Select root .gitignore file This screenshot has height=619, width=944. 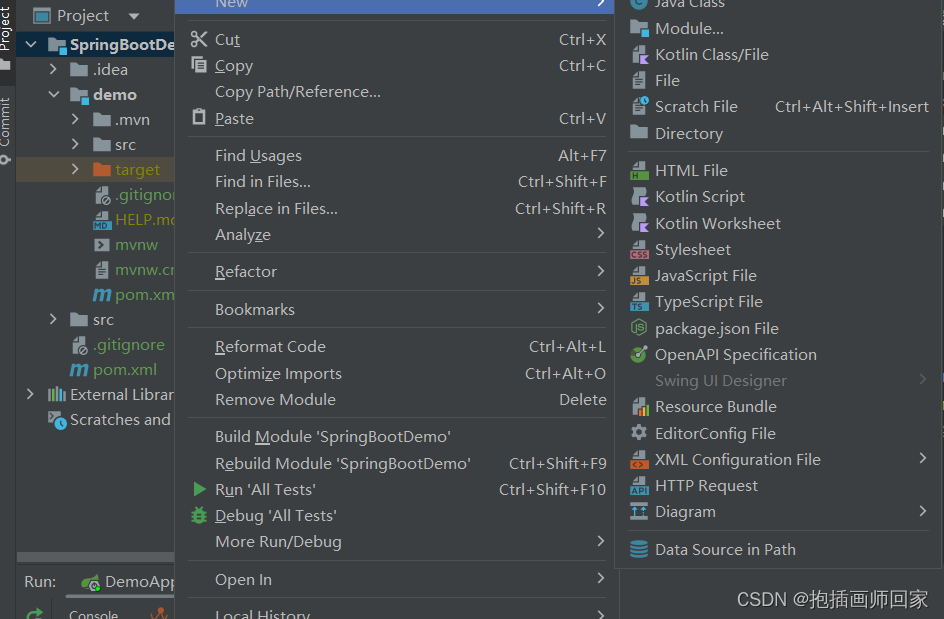point(118,344)
